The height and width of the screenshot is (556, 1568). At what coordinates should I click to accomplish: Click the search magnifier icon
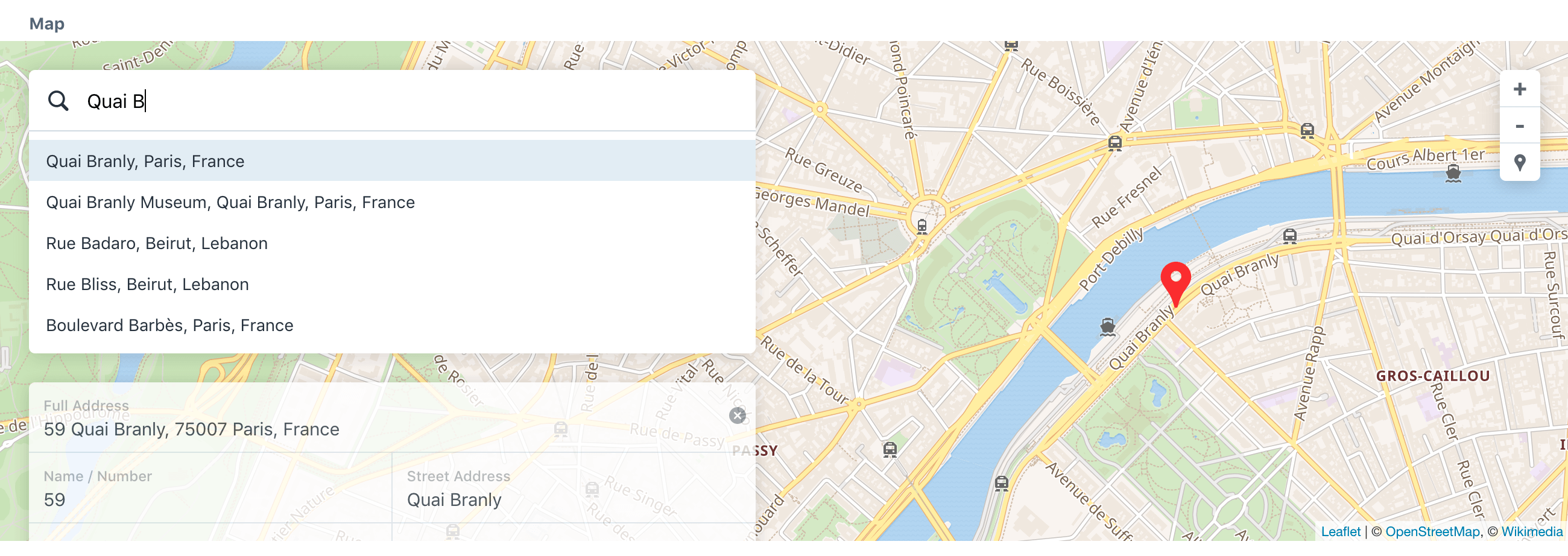click(58, 101)
